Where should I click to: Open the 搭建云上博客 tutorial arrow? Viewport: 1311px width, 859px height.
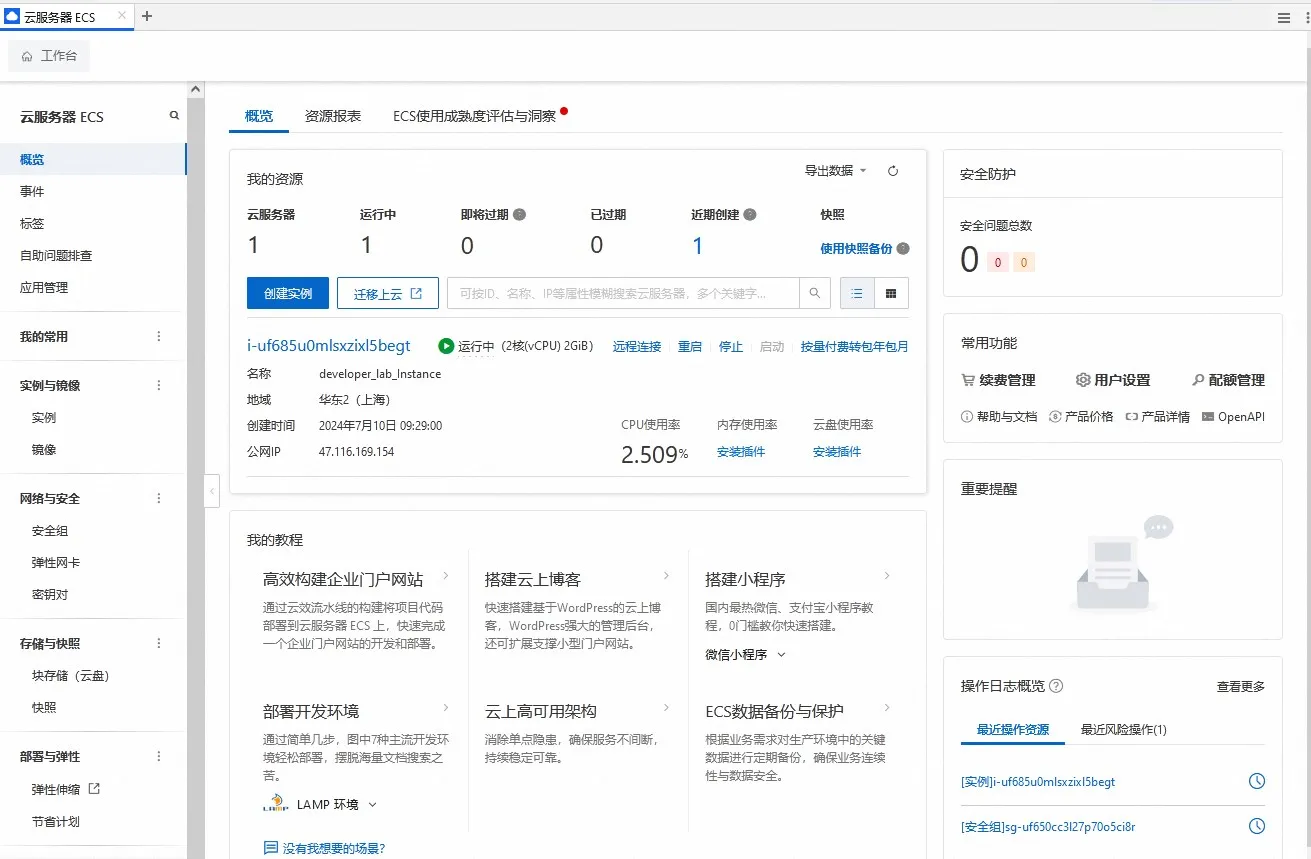pos(666,576)
